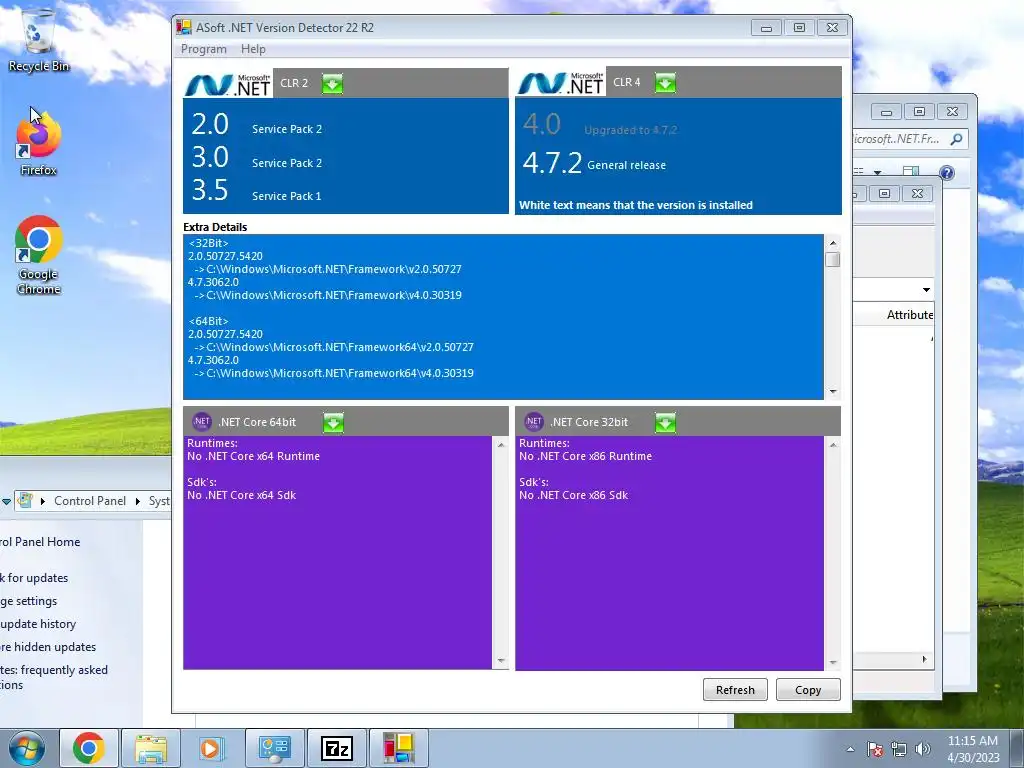The image size is (1024, 768).
Task: Click the ASoft .NET Detector taskbar icon
Action: (399, 748)
